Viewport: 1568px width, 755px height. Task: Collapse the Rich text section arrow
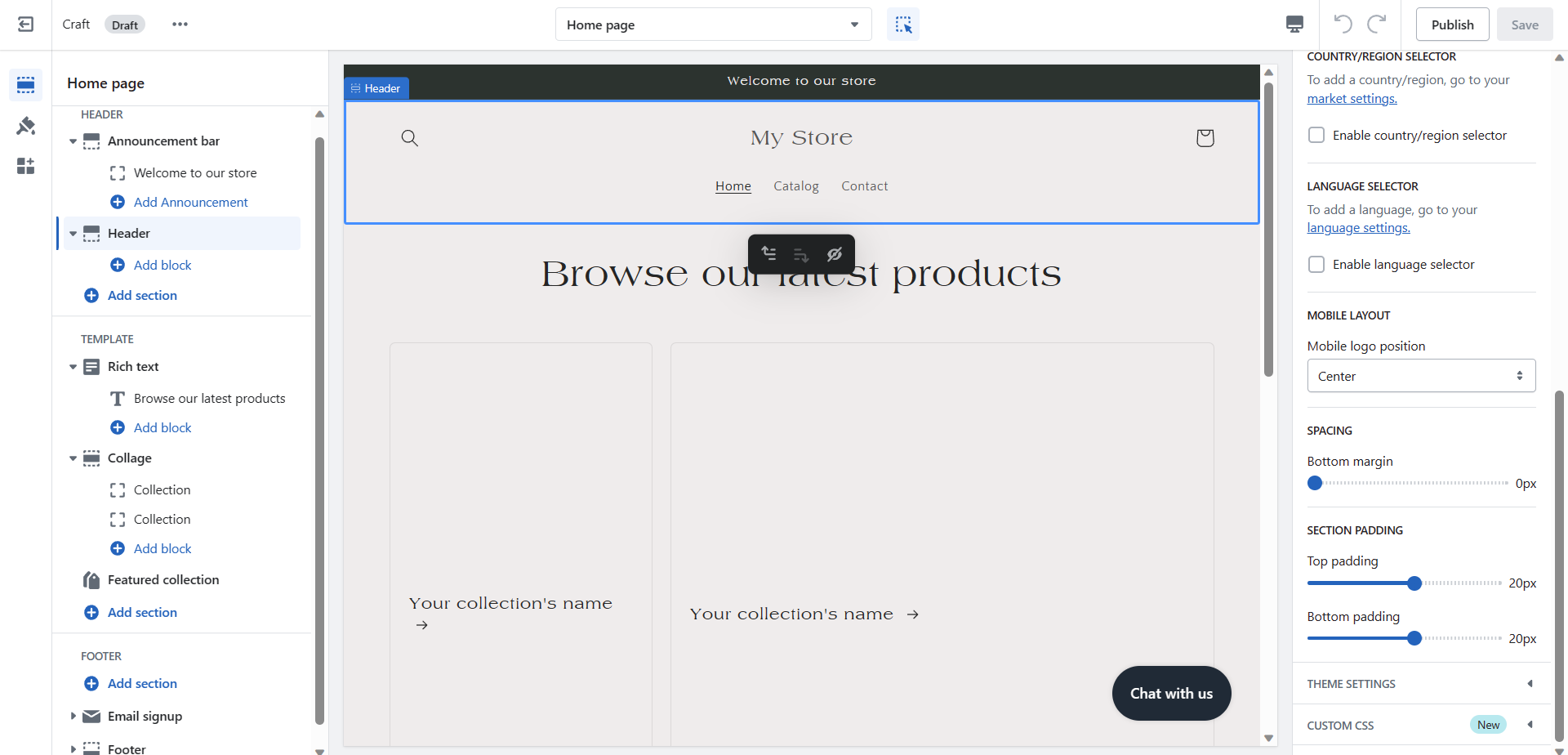point(73,367)
